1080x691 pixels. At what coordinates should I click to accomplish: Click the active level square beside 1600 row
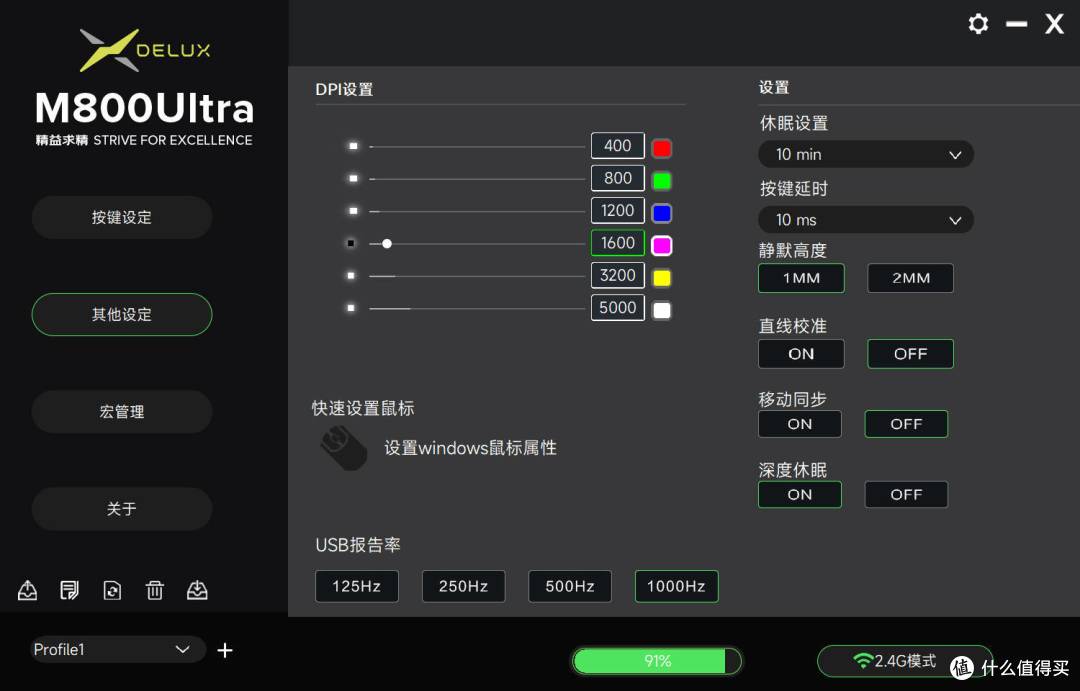(351, 243)
